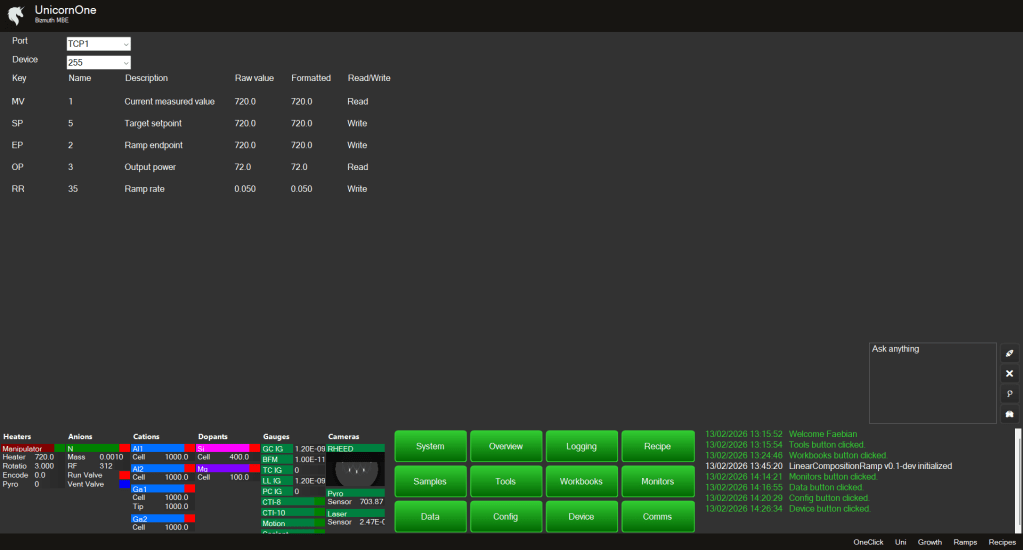Click the bottom icon beside chat box
The image size is (1023, 550).
pyautogui.click(x=1009, y=414)
